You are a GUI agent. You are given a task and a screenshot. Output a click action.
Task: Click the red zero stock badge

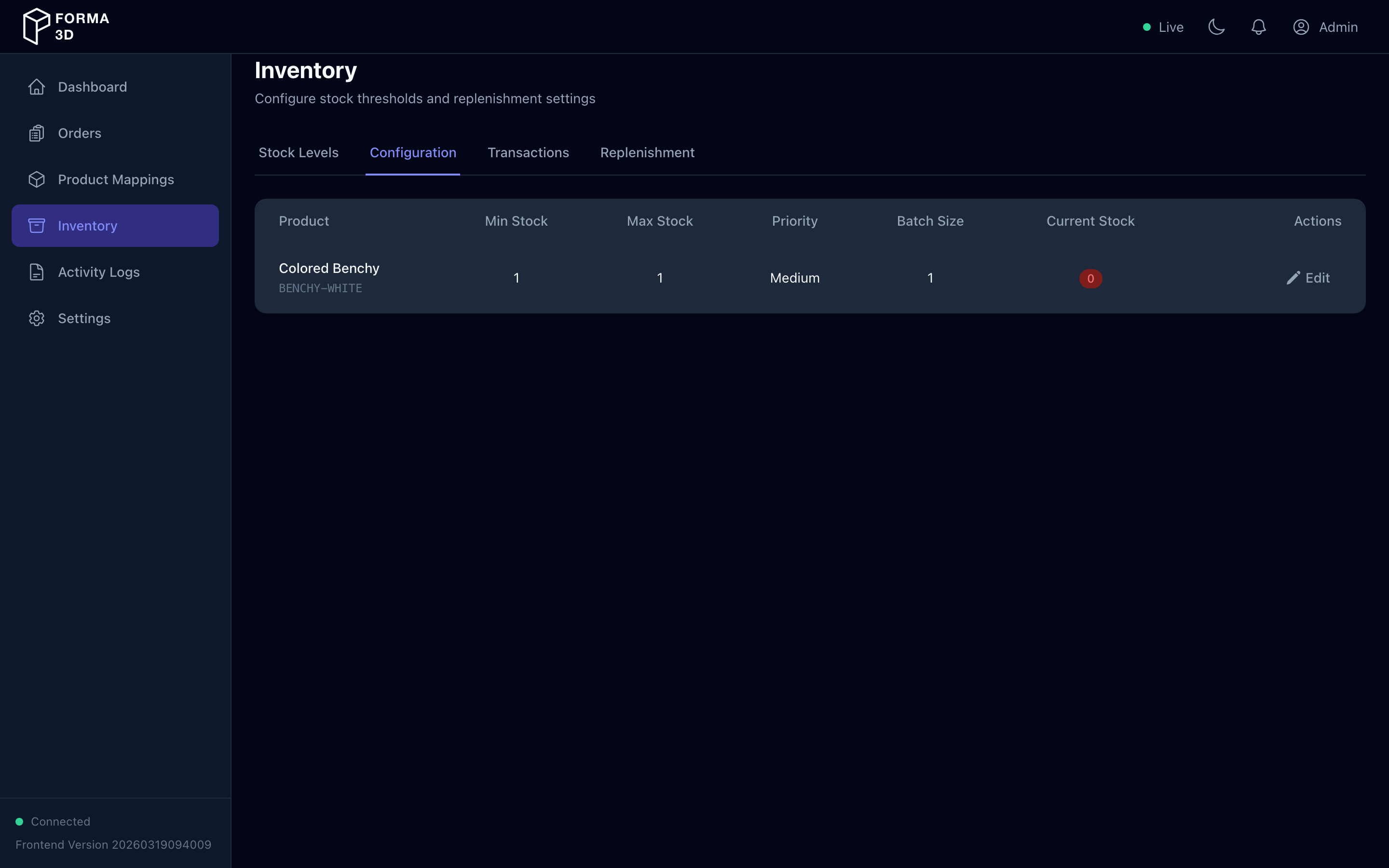(x=1090, y=278)
